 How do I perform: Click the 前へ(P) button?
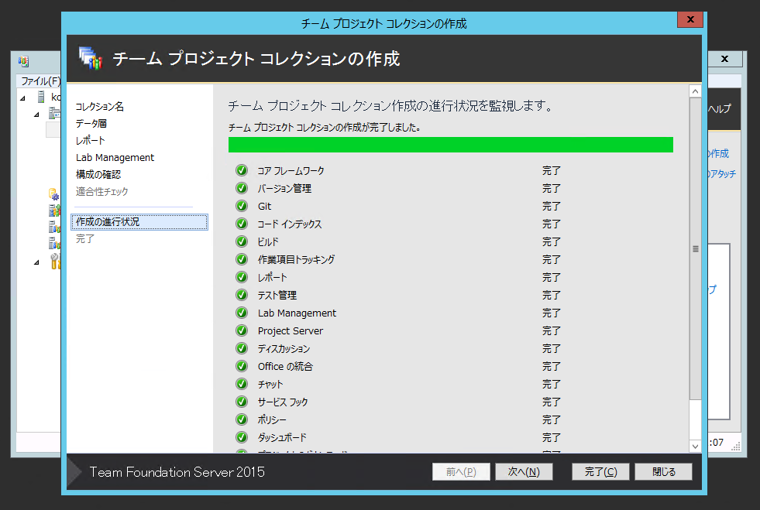[x=461, y=472]
